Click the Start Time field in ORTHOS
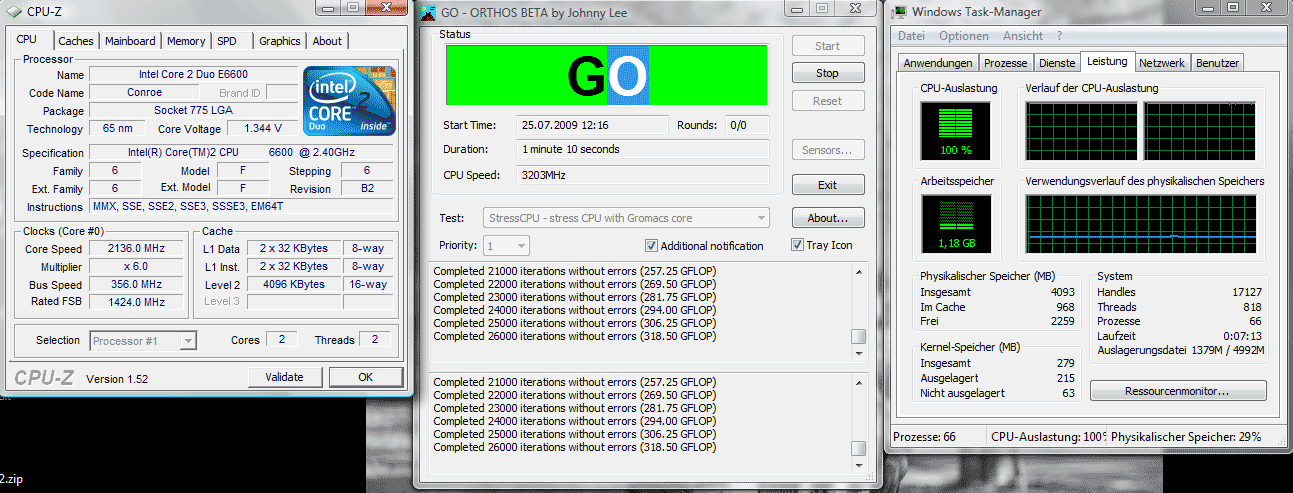 pos(593,125)
